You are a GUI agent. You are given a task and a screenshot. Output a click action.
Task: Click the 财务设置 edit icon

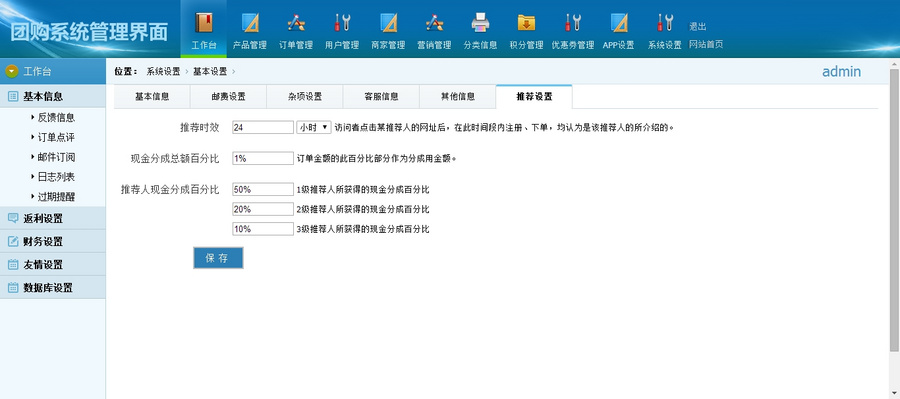(x=13, y=241)
